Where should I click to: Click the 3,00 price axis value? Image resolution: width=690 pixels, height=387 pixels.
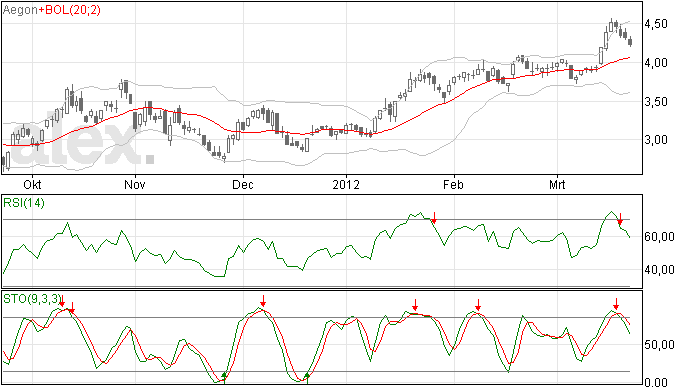pyautogui.click(x=656, y=140)
